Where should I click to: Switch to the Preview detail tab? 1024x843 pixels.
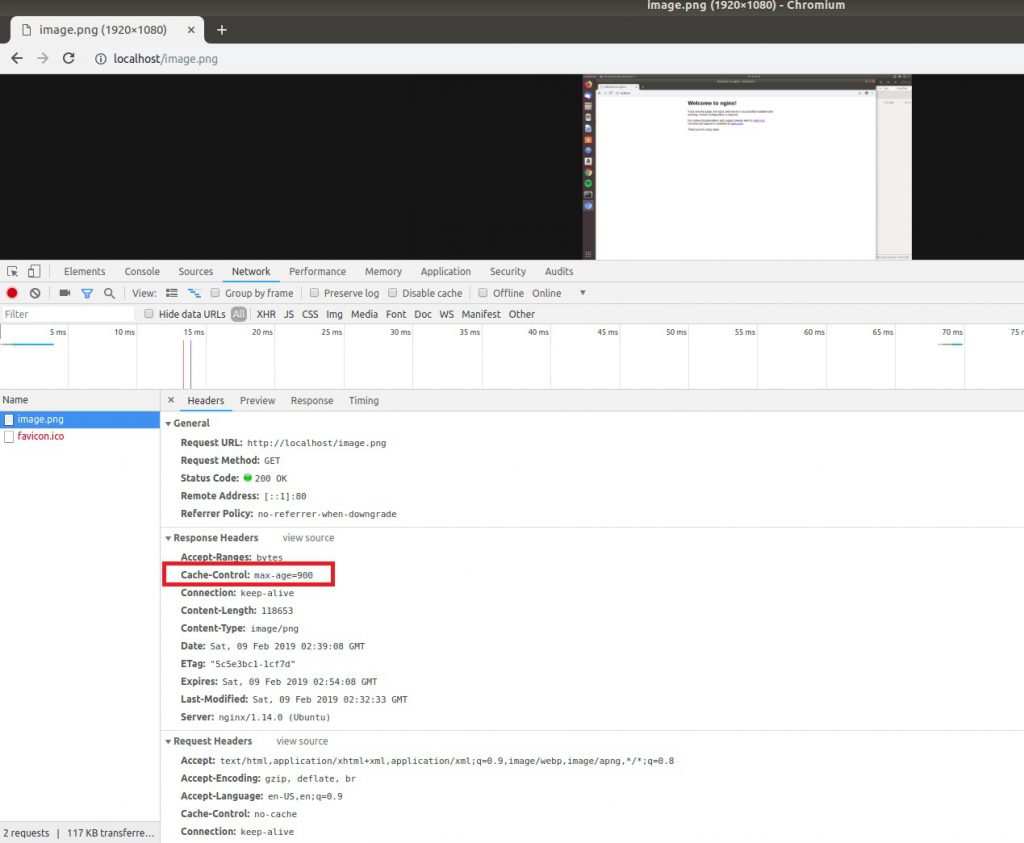(257, 401)
